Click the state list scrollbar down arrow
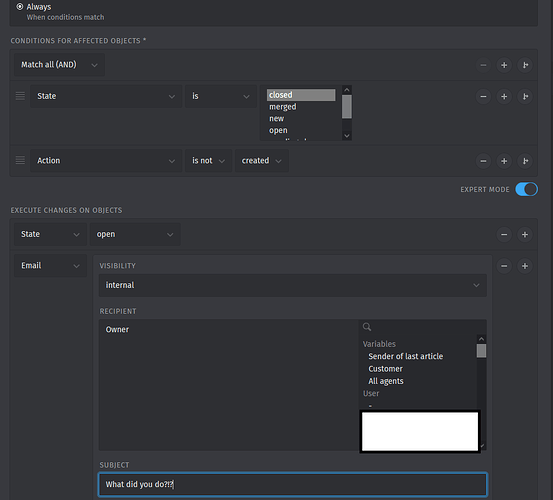The height and width of the screenshot is (500, 553). click(347, 136)
